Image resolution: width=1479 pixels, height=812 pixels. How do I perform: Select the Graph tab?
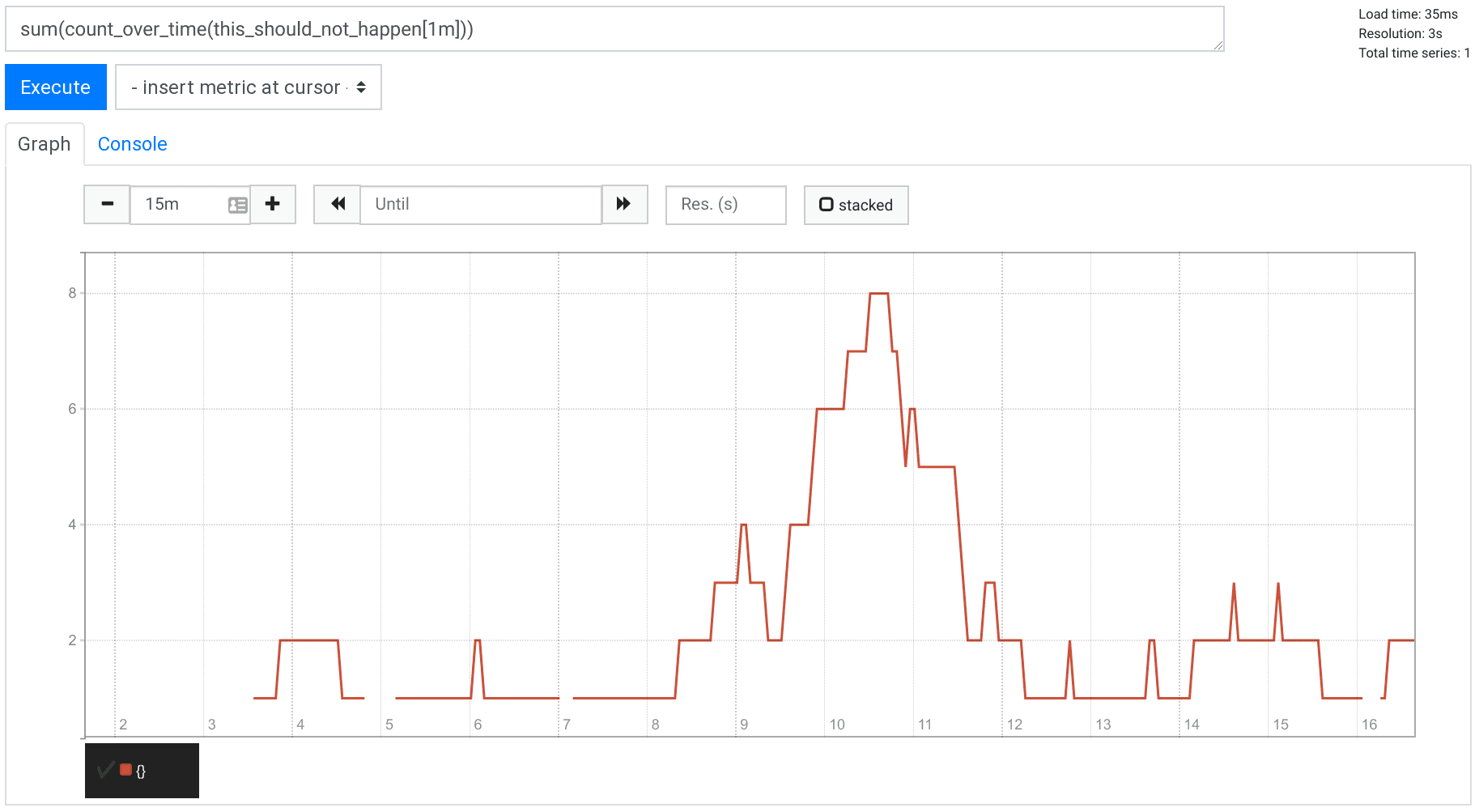click(x=45, y=144)
